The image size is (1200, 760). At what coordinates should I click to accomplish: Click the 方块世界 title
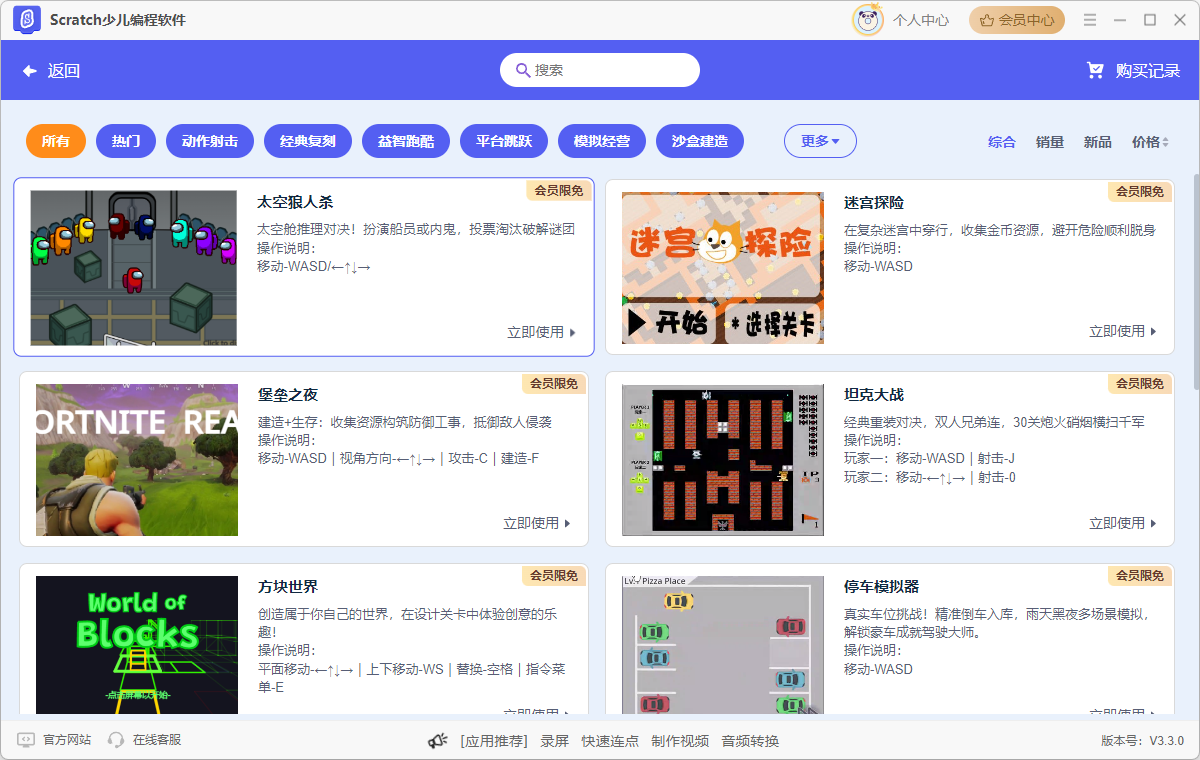(288, 587)
